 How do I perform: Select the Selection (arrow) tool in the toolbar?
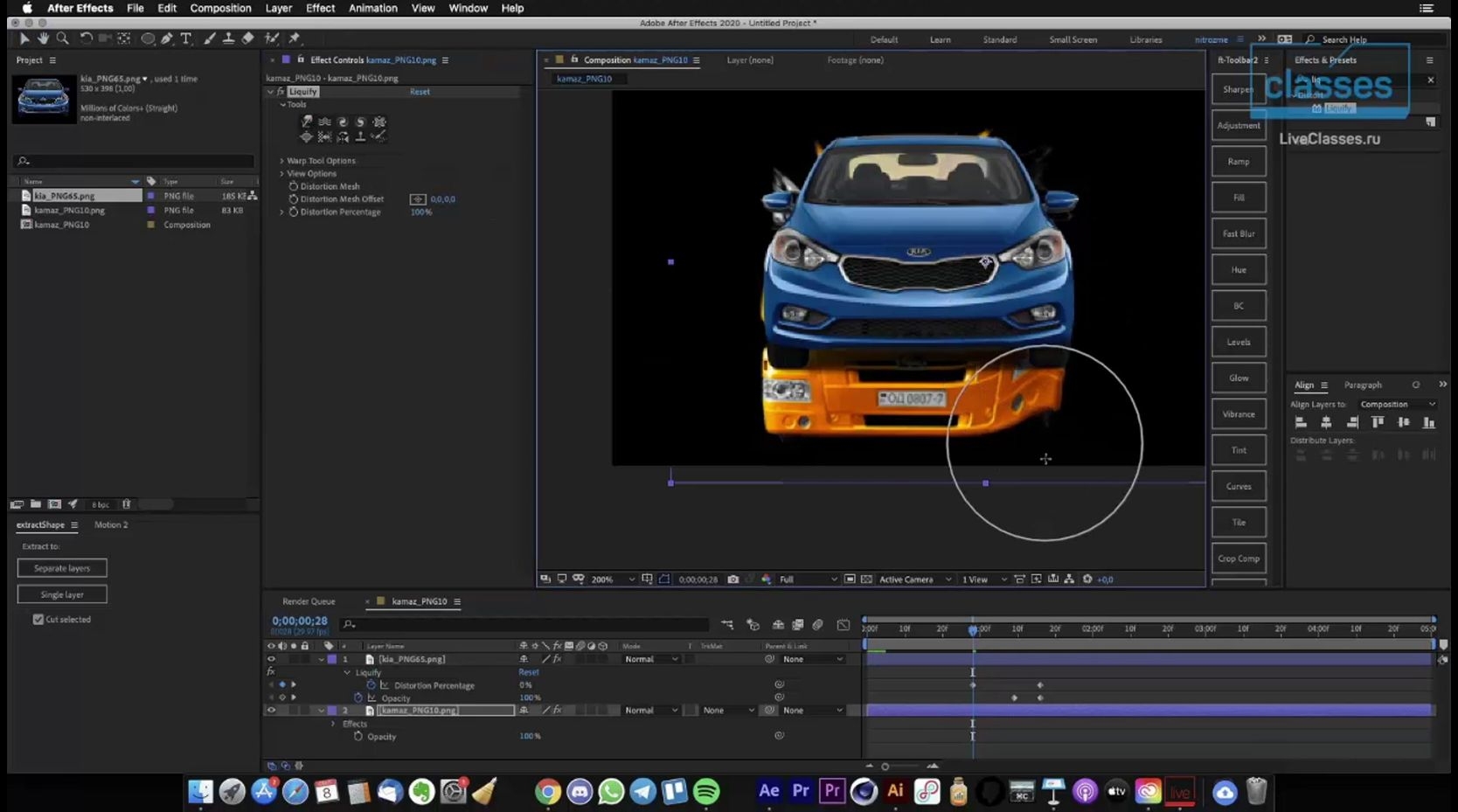(x=24, y=38)
